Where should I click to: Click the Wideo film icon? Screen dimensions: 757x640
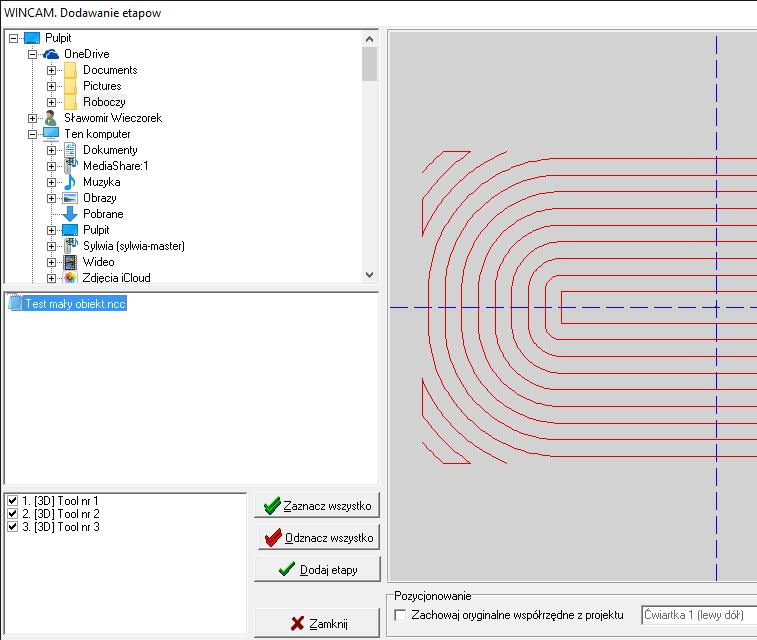70,262
